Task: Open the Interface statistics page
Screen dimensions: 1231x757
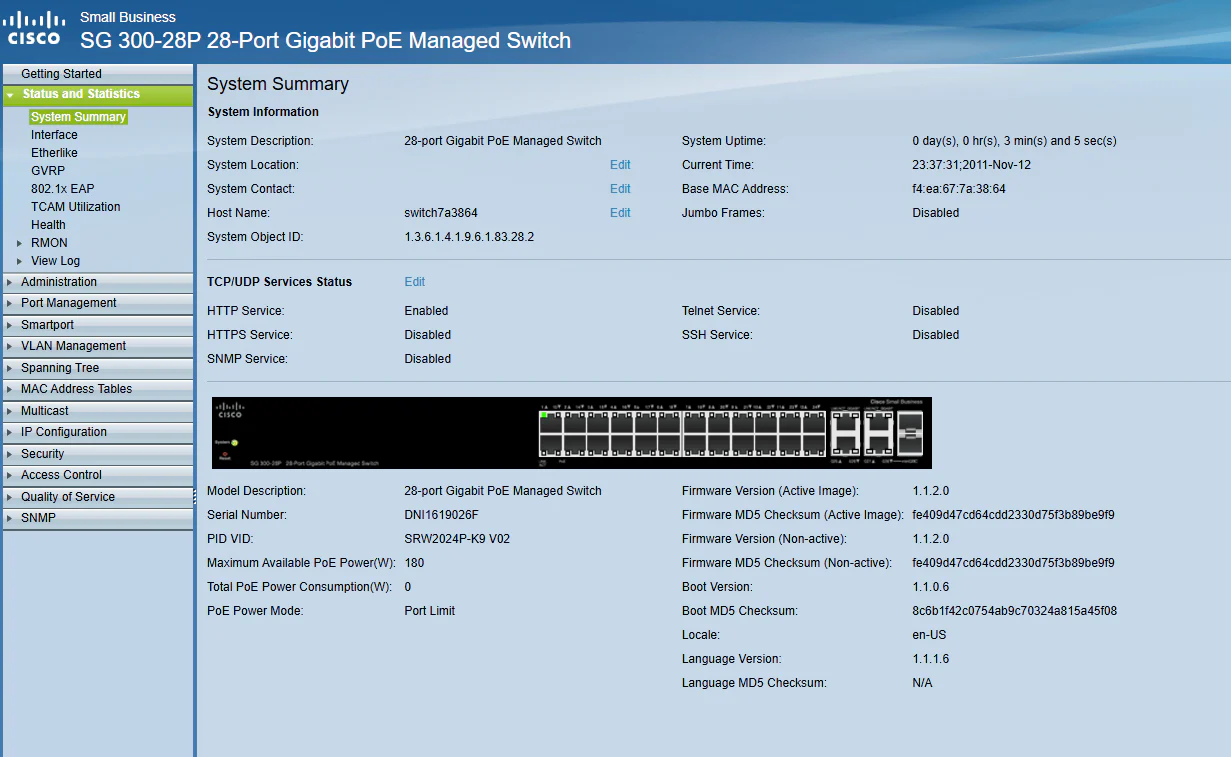Action: 54,135
